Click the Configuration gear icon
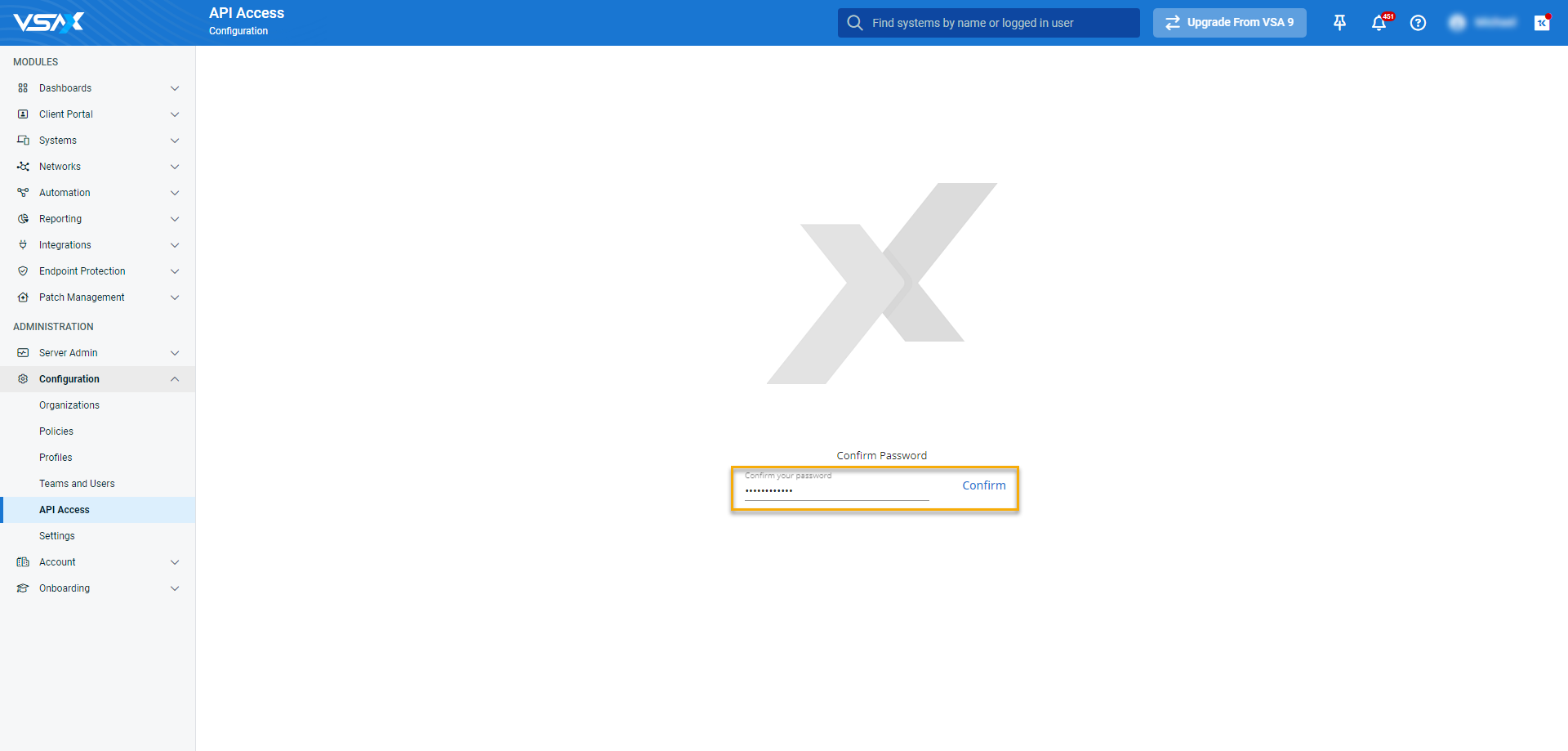The width and height of the screenshot is (1568, 751). pyautogui.click(x=23, y=379)
